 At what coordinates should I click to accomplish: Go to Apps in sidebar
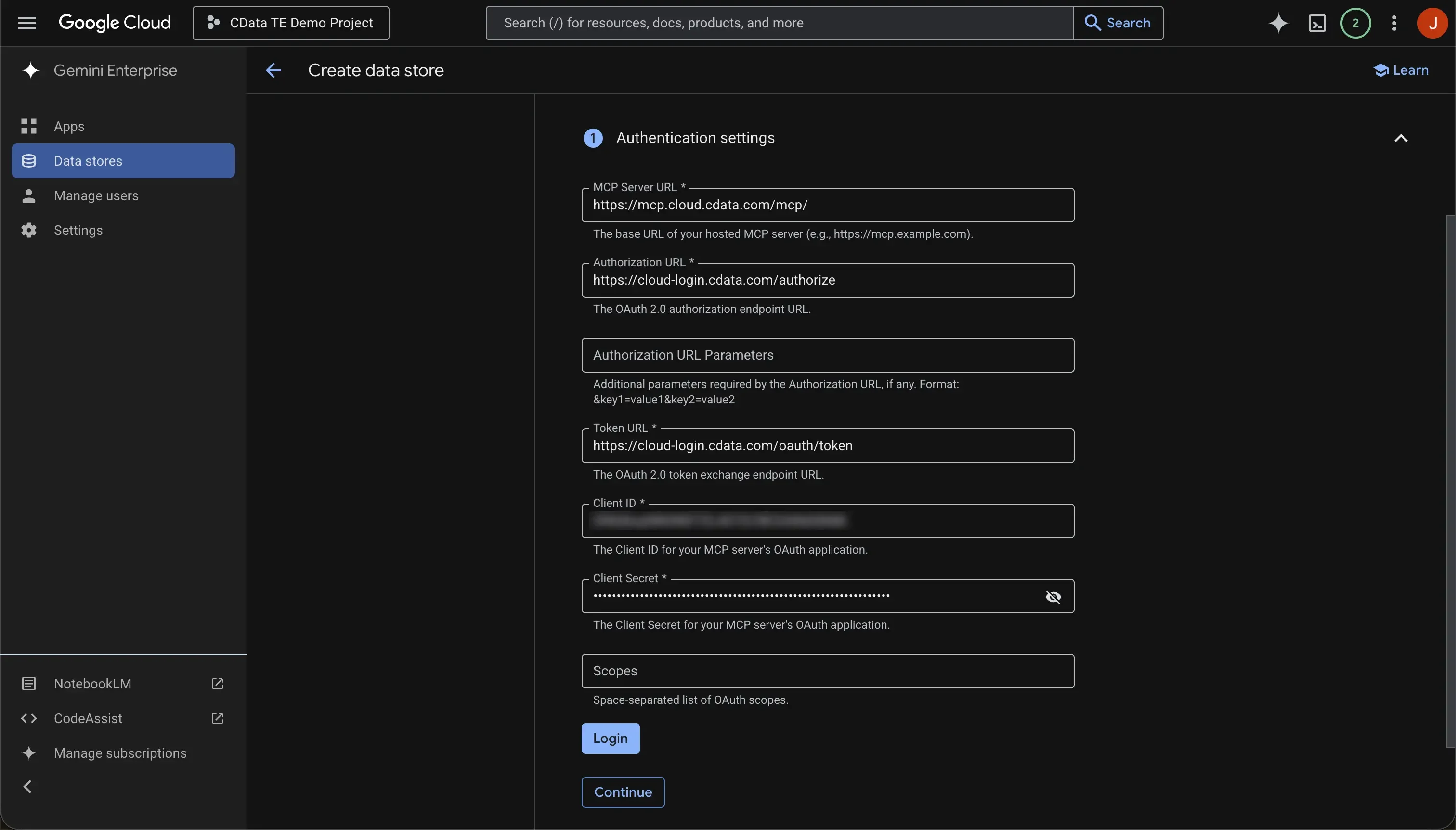[x=123, y=126]
